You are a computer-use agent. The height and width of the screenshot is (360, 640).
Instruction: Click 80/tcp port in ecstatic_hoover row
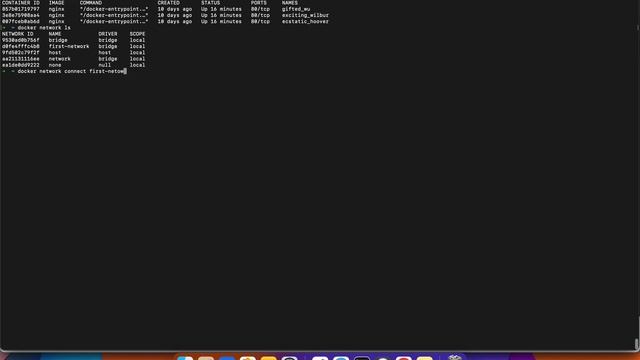(260, 21)
